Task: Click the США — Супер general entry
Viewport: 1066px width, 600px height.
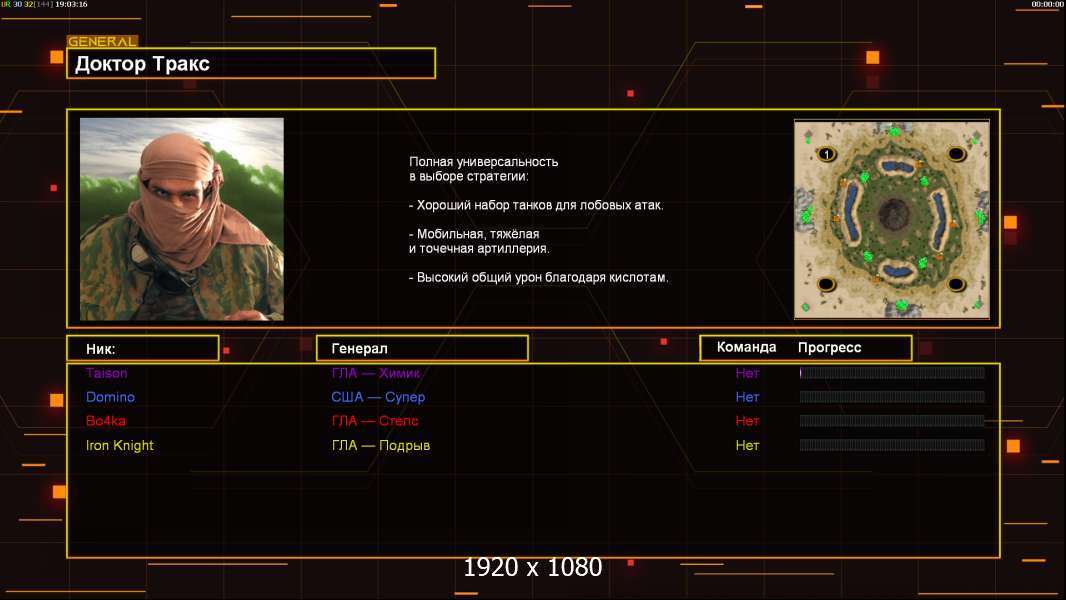Action: (378, 397)
